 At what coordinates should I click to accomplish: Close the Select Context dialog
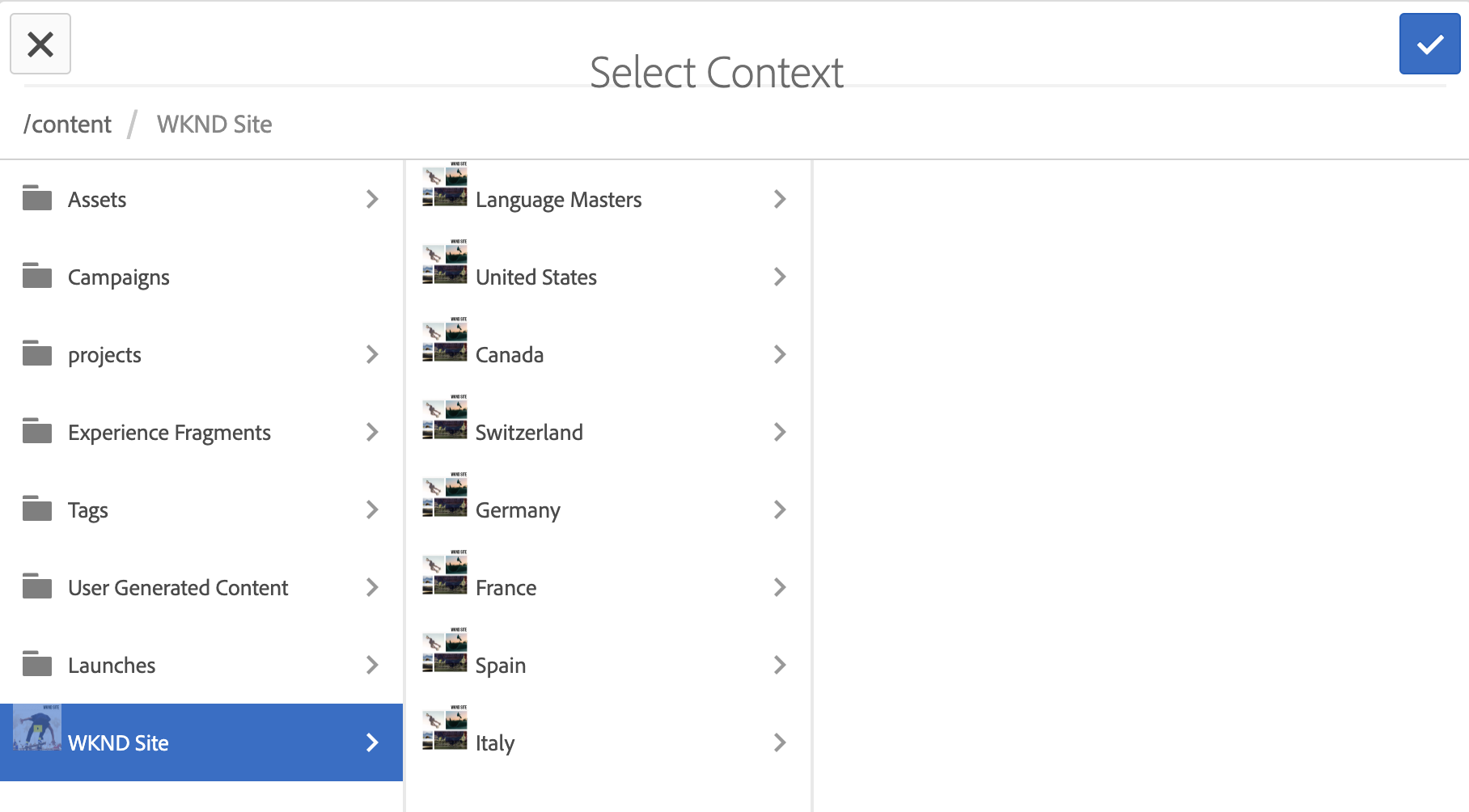coord(40,44)
